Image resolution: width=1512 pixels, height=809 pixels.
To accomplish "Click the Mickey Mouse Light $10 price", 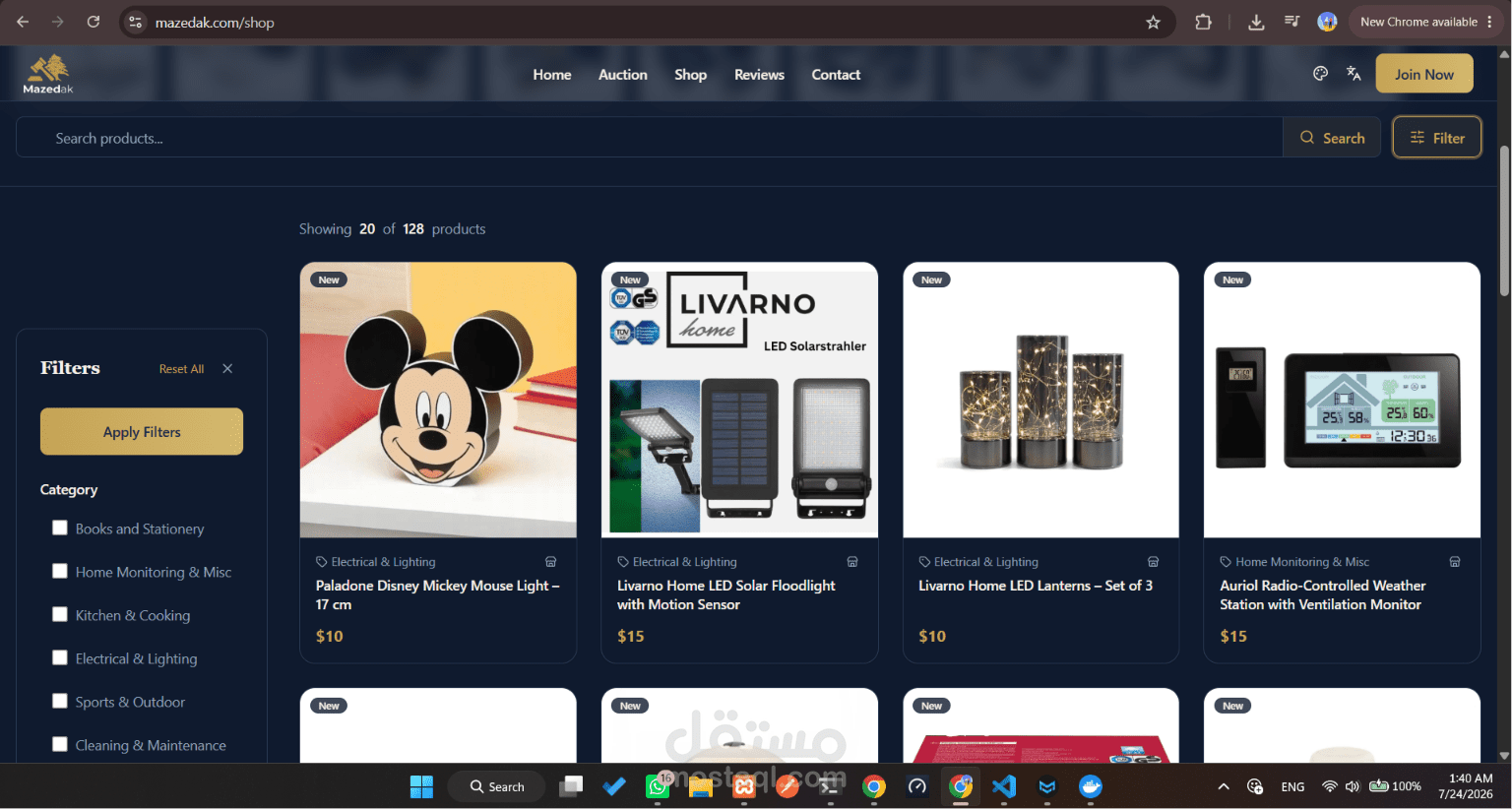I will [x=330, y=637].
